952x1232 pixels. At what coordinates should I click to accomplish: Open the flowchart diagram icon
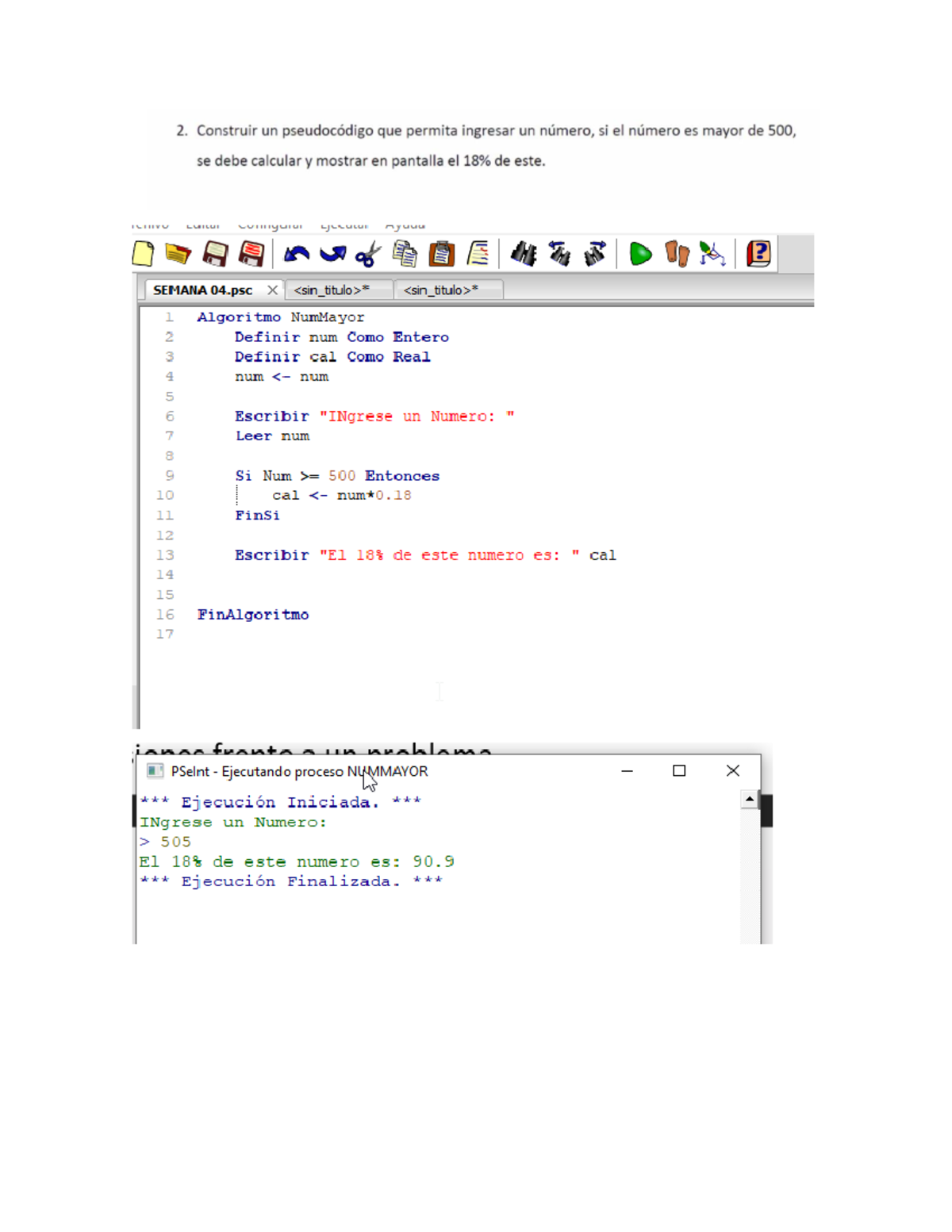(712, 254)
